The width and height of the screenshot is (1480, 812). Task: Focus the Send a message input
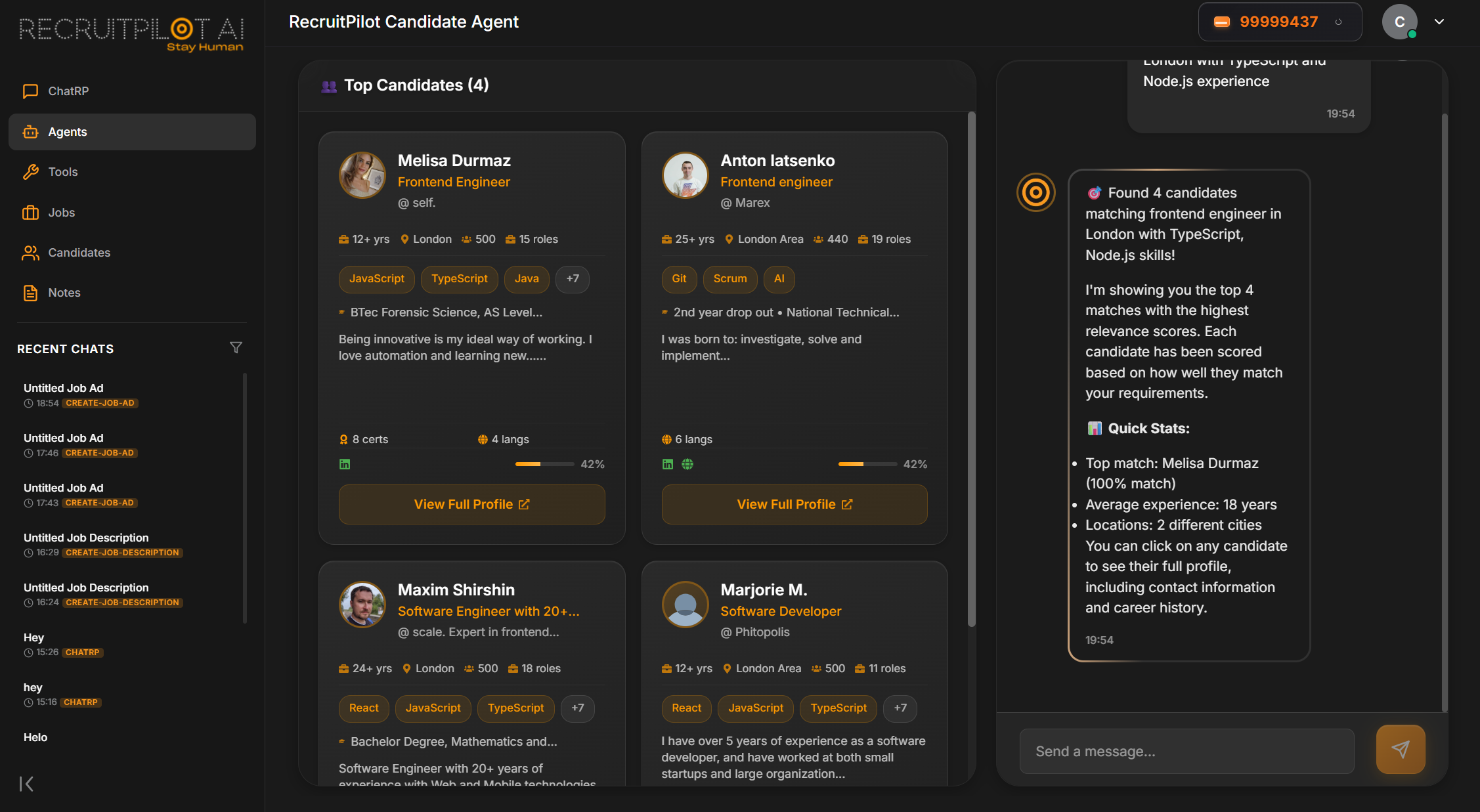point(1187,752)
